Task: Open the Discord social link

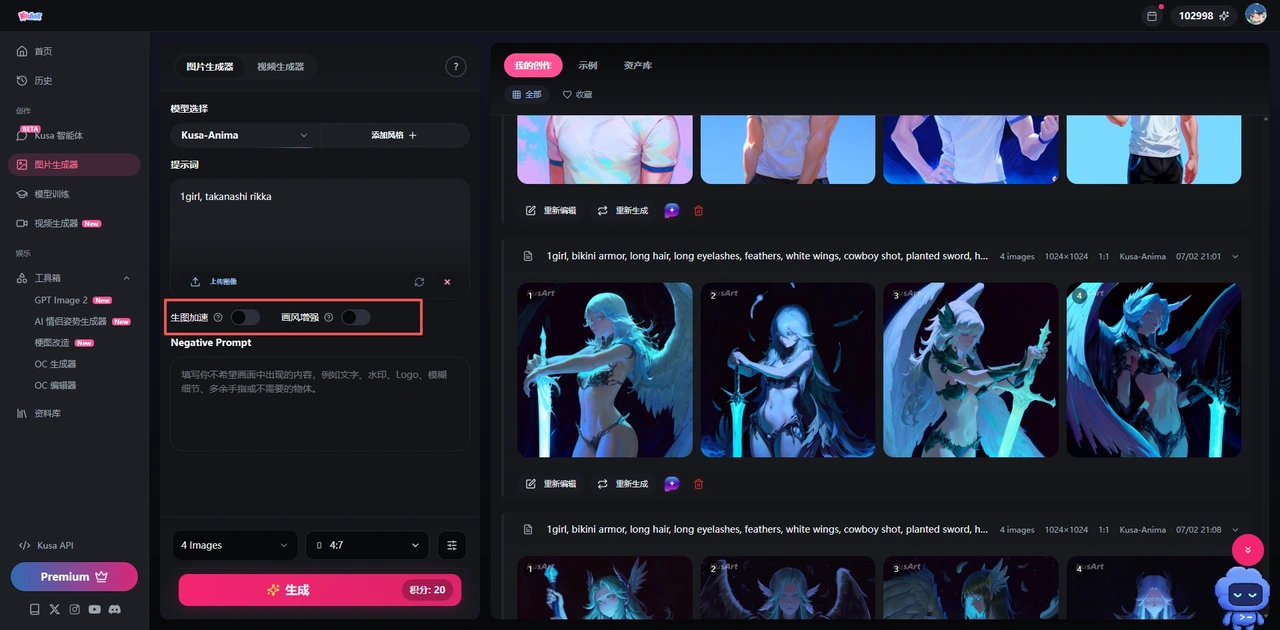Action: coord(116,609)
